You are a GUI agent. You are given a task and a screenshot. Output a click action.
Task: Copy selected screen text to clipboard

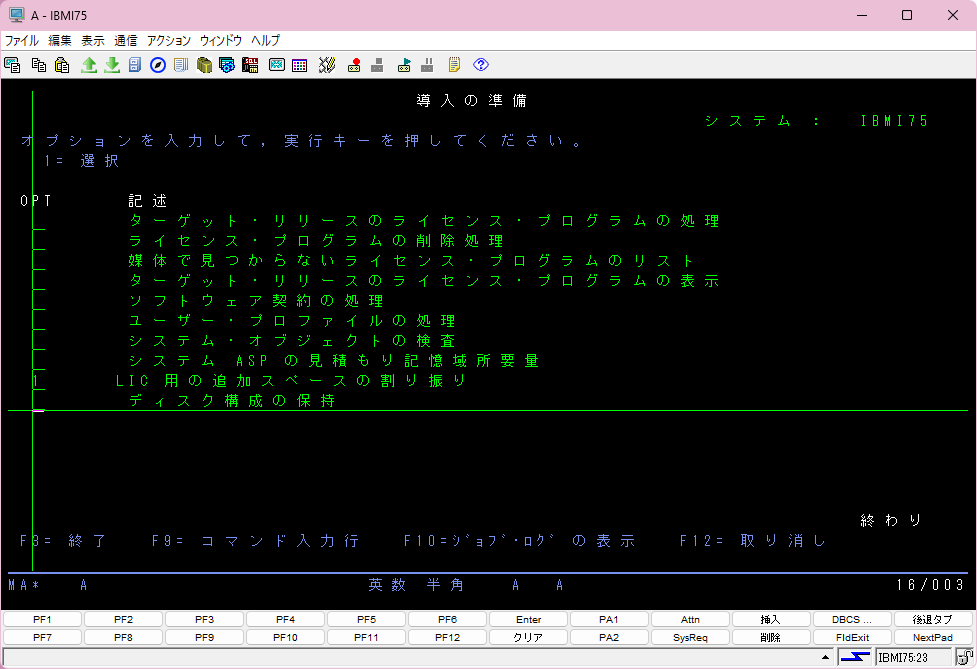(x=37, y=64)
